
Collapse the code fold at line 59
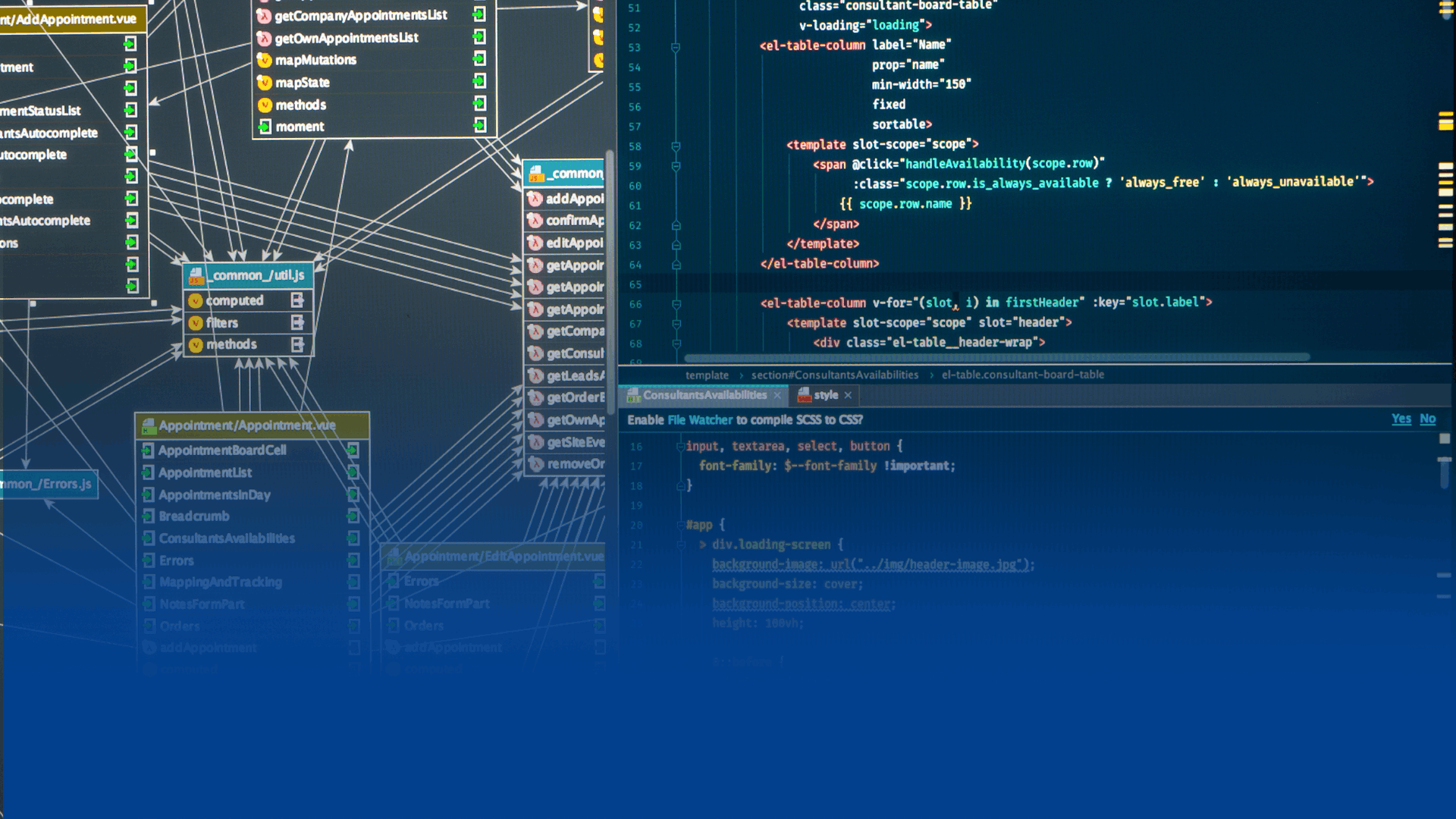click(676, 165)
